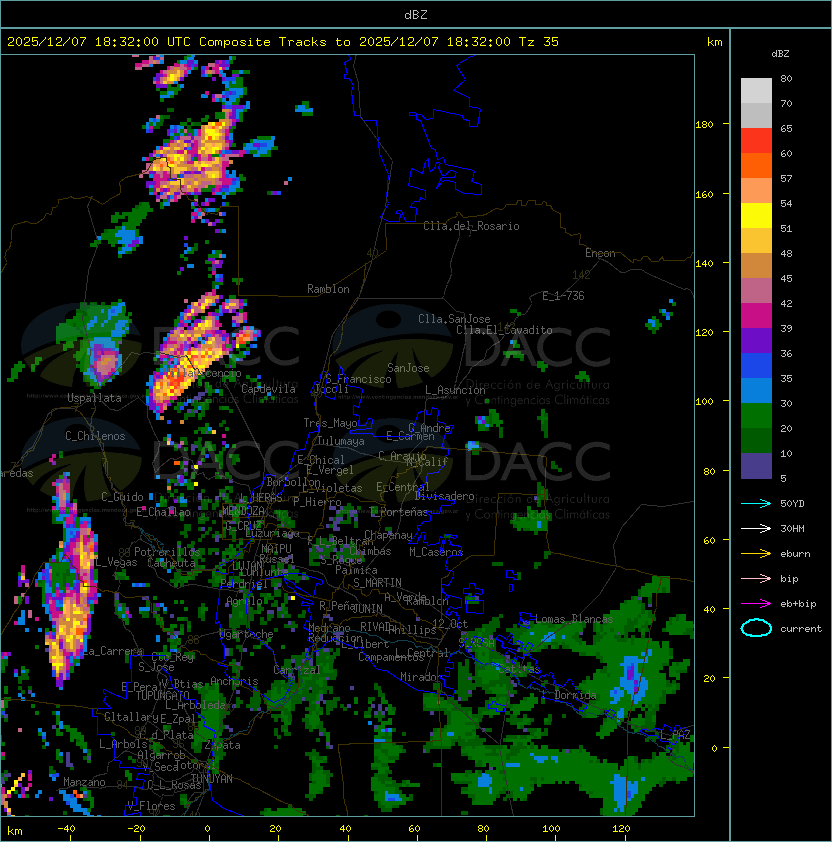Click the Cacheuta label on map
This screenshot has height=842, width=832.
[x=171, y=563]
